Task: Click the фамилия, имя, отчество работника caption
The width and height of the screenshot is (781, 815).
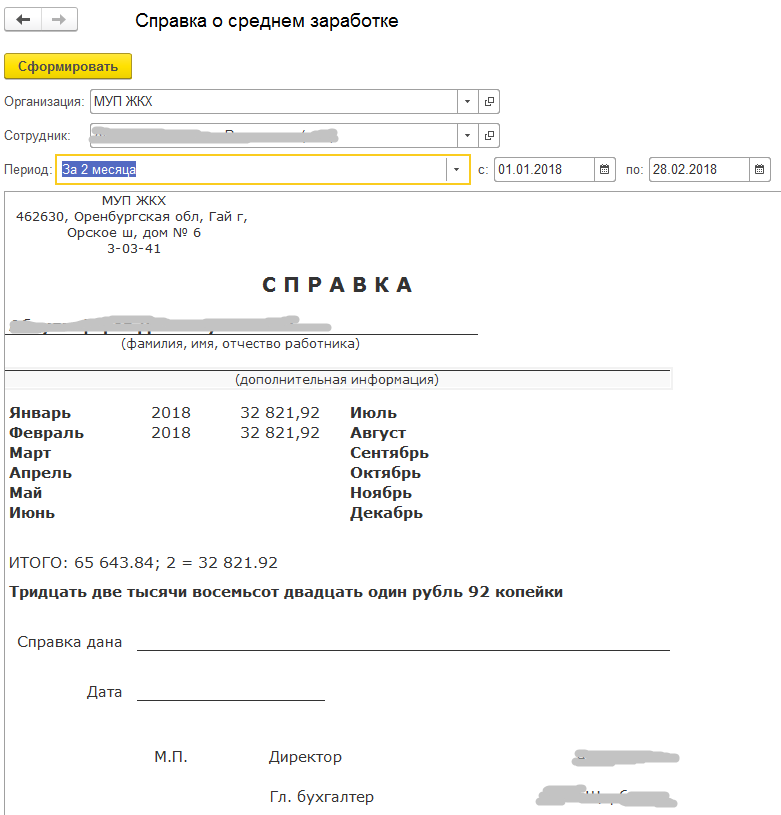Action: click(241, 344)
